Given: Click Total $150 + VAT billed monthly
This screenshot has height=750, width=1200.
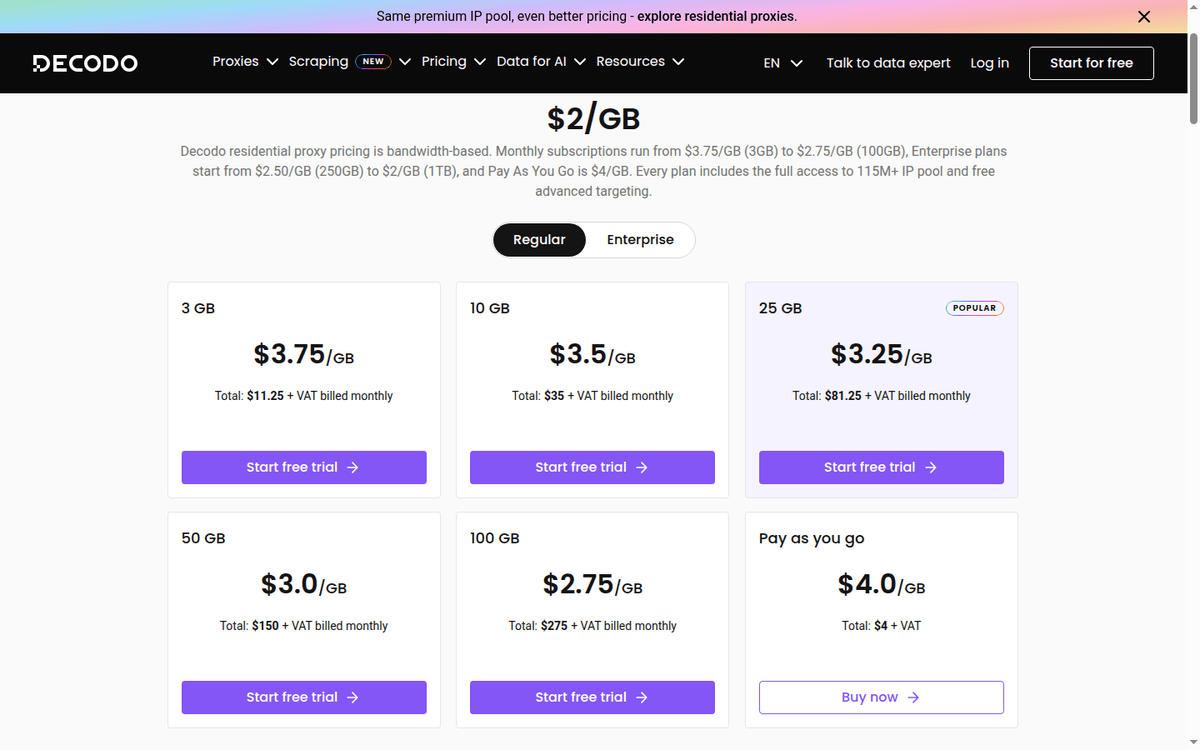Looking at the screenshot, I should tap(304, 626).
